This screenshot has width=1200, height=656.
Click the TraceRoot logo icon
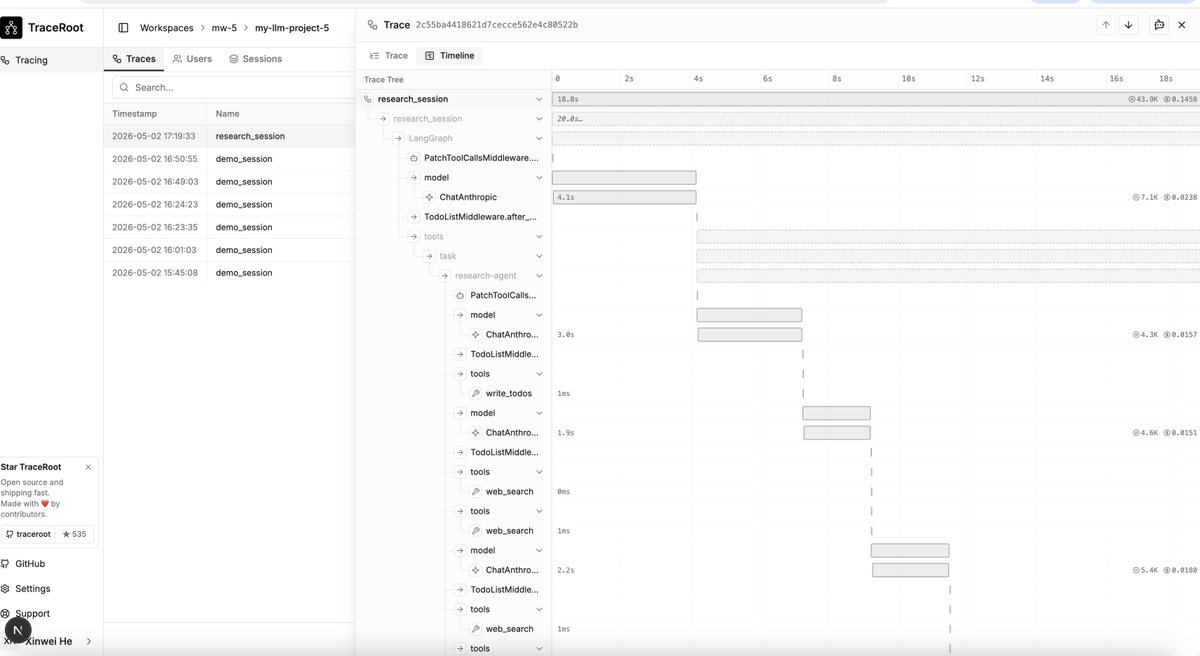(x=11, y=27)
